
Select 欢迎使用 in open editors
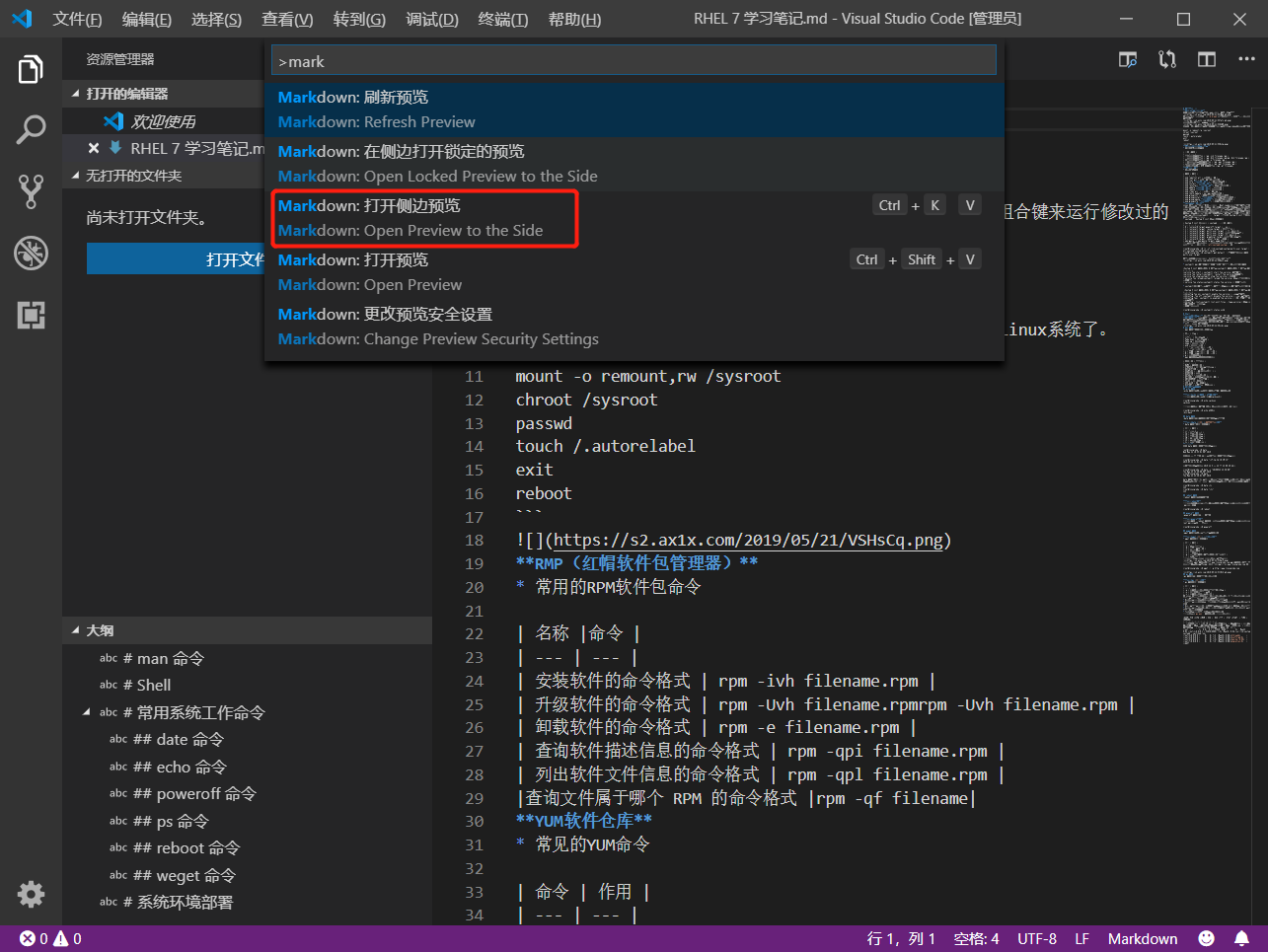163,121
